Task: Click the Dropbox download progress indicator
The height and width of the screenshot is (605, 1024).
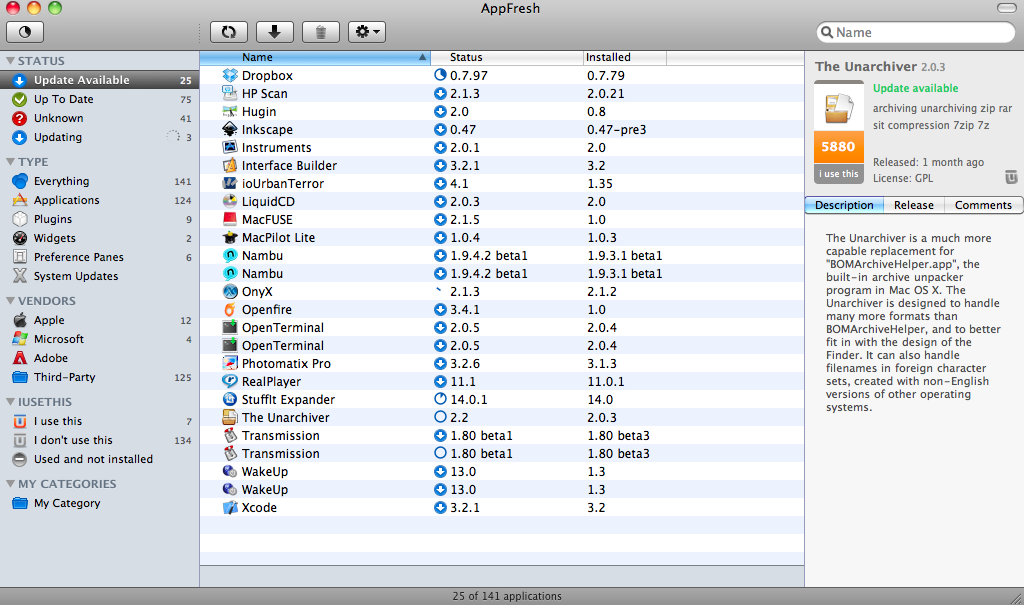Action: click(x=440, y=75)
